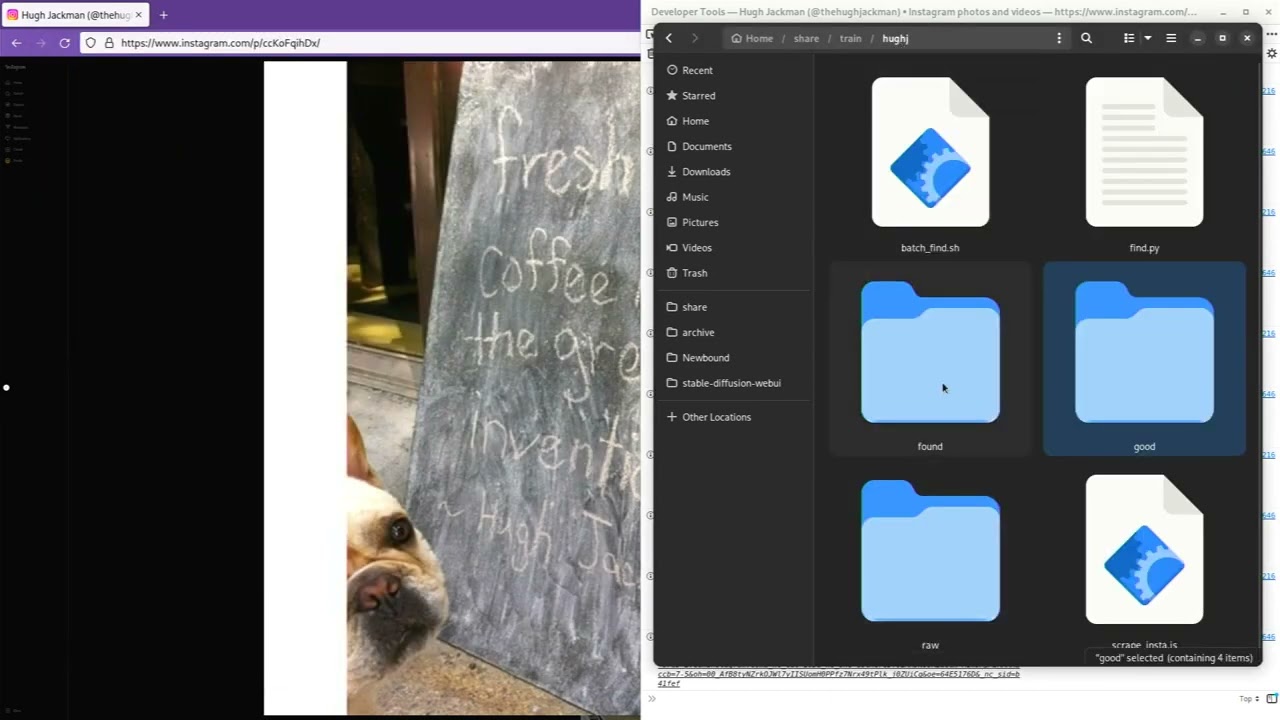This screenshot has width=1280, height=720.
Task: Select the raw folder
Action: click(x=930, y=563)
